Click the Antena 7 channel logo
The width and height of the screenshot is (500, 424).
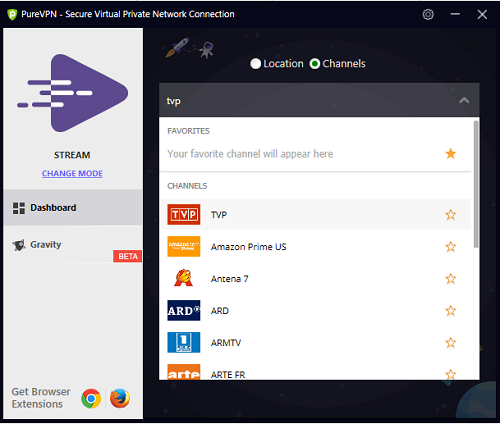tap(184, 278)
